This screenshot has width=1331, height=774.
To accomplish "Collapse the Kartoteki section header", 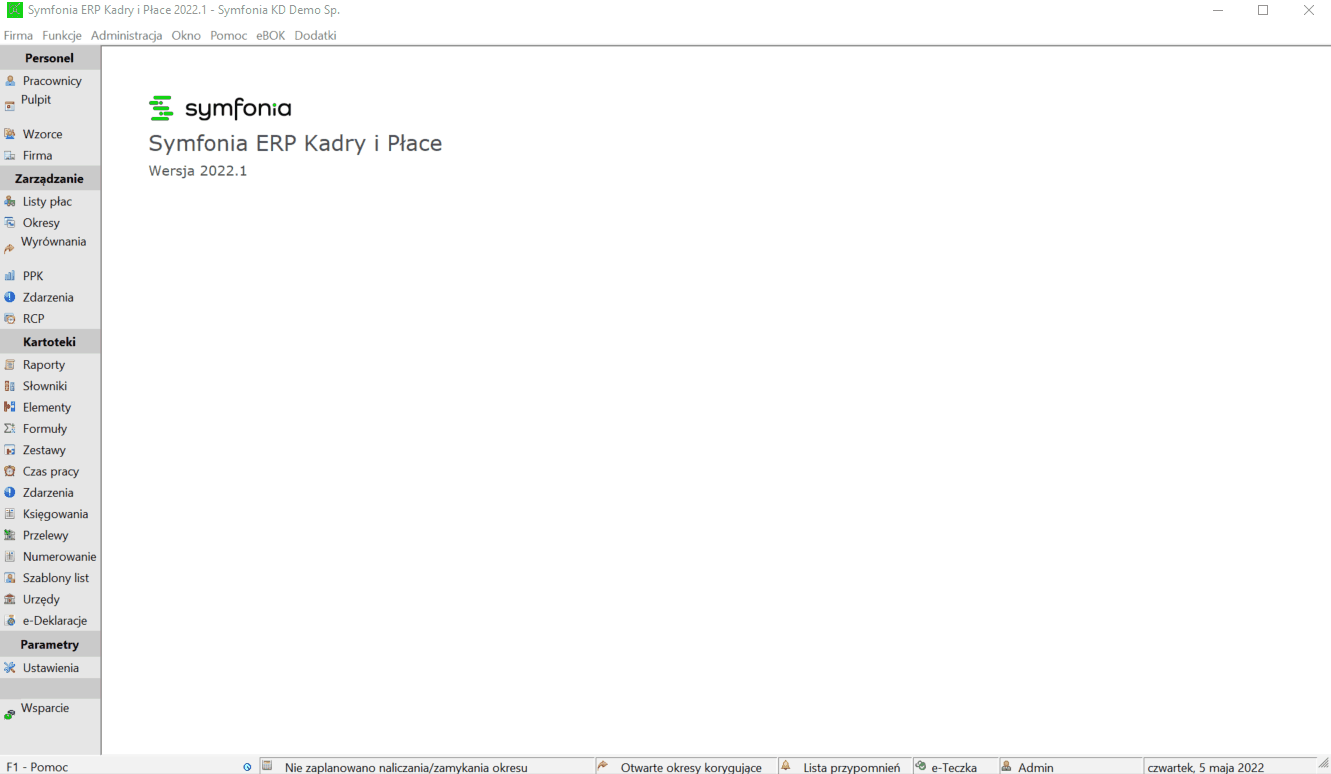I will [x=50, y=342].
